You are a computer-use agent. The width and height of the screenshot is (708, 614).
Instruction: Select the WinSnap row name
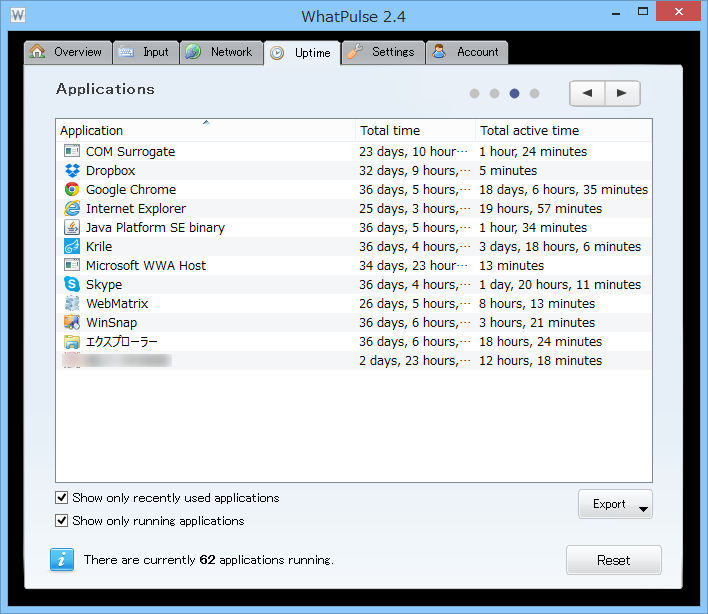[x=112, y=322]
